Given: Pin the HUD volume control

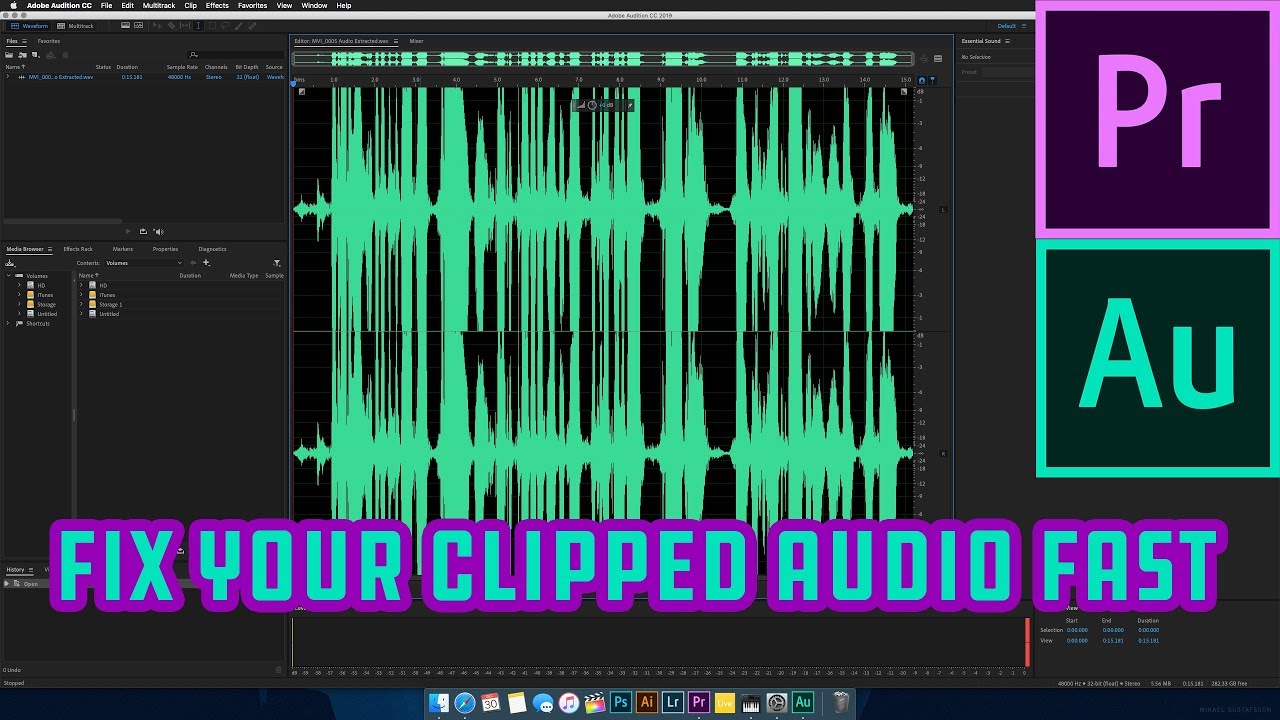Looking at the screenshot, I should [630, 105].
